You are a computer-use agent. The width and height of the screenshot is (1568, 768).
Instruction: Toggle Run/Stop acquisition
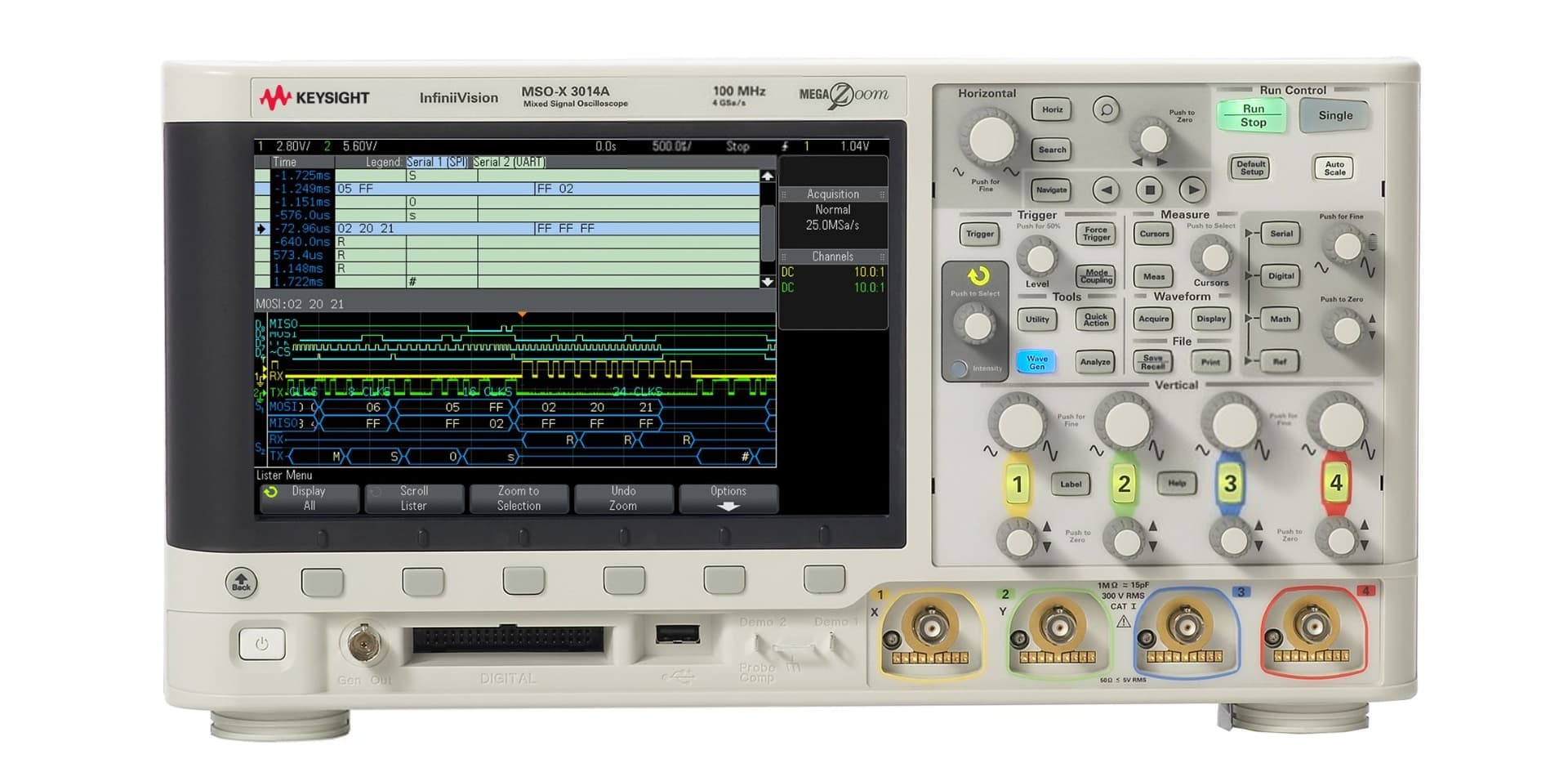pos(1249,114)
